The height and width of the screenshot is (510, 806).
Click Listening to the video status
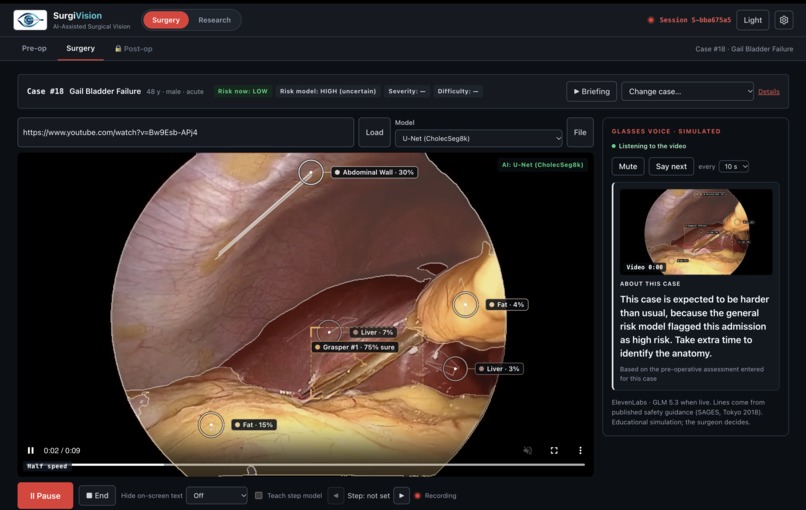point(649,146)
